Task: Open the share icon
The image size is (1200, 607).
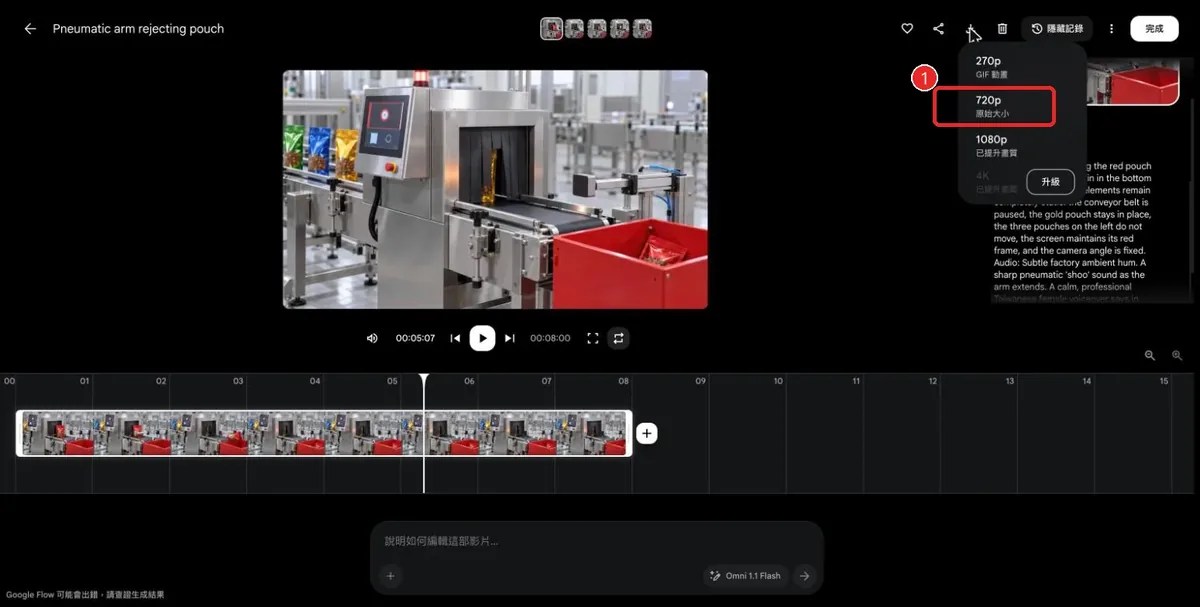Action: [x=938, y=29]
